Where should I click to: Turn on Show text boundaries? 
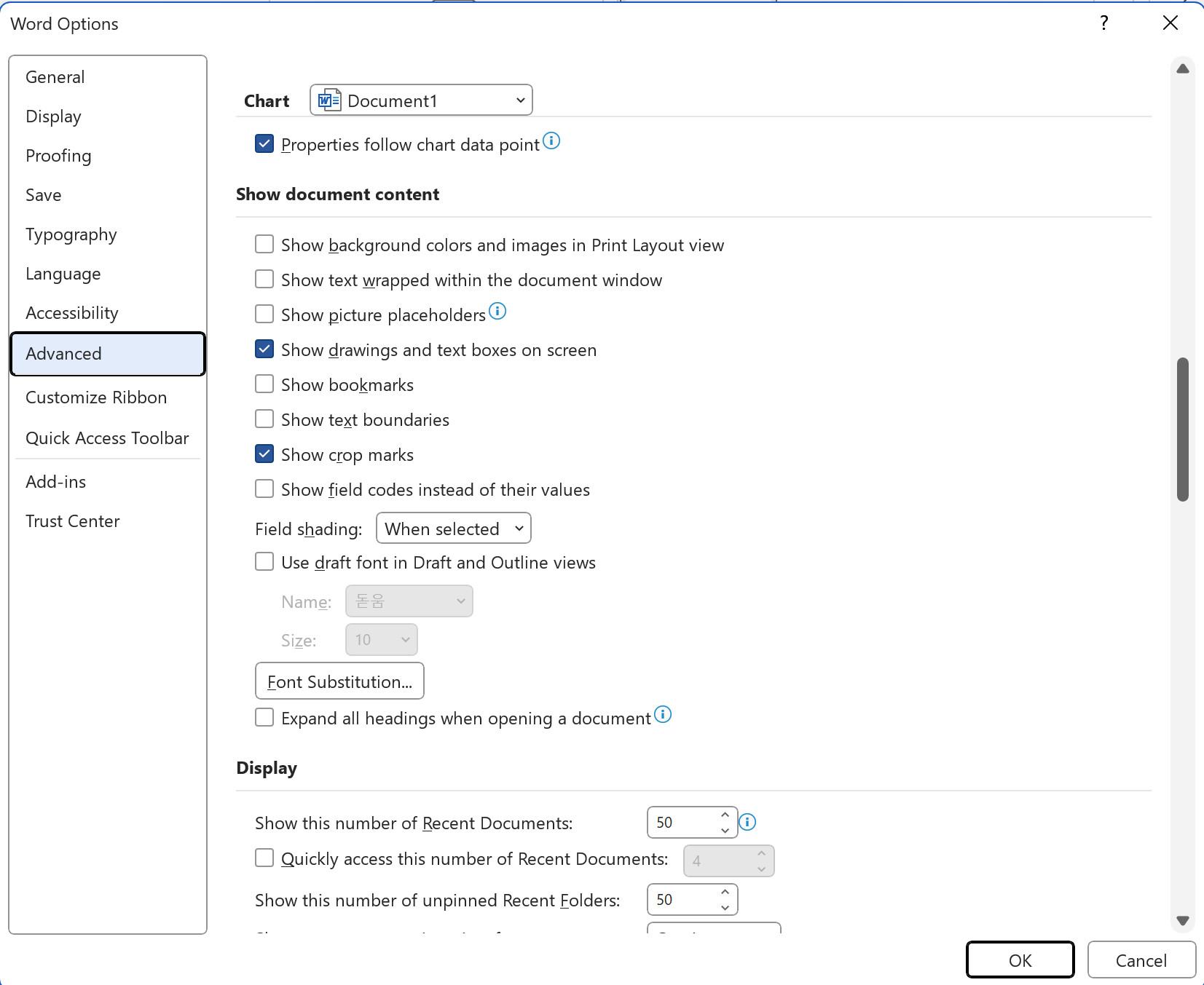264,419
